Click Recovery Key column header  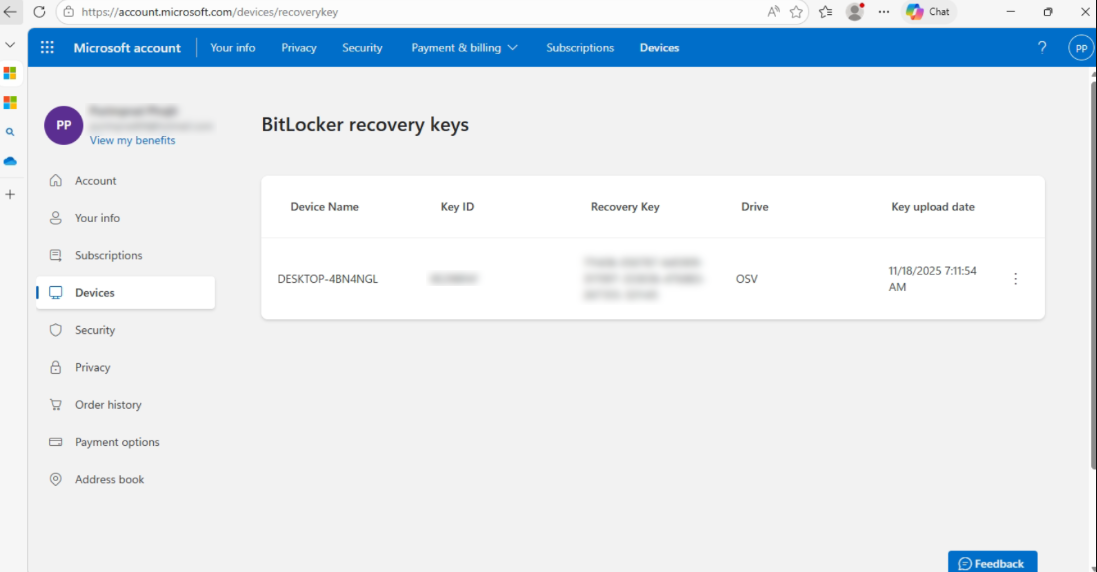click(x=625, y=207)
